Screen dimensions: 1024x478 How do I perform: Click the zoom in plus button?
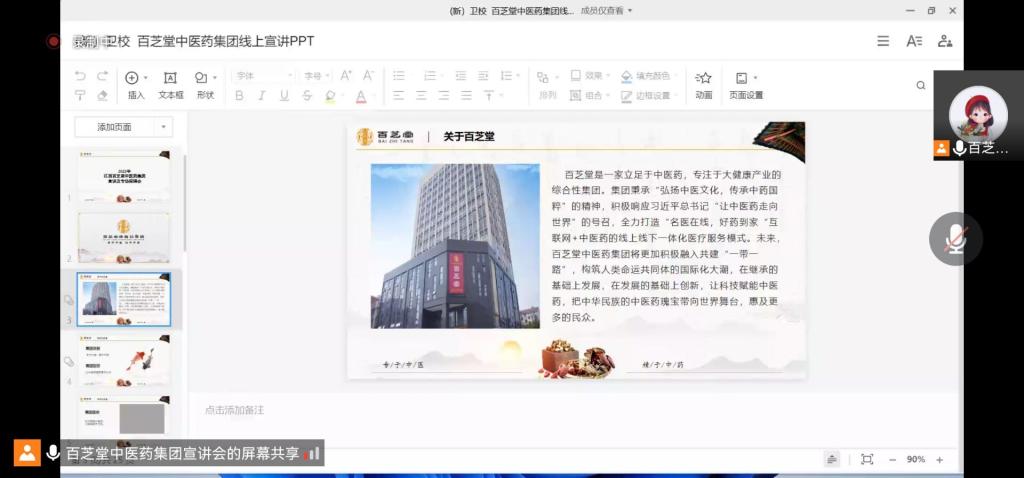(939, 459)
